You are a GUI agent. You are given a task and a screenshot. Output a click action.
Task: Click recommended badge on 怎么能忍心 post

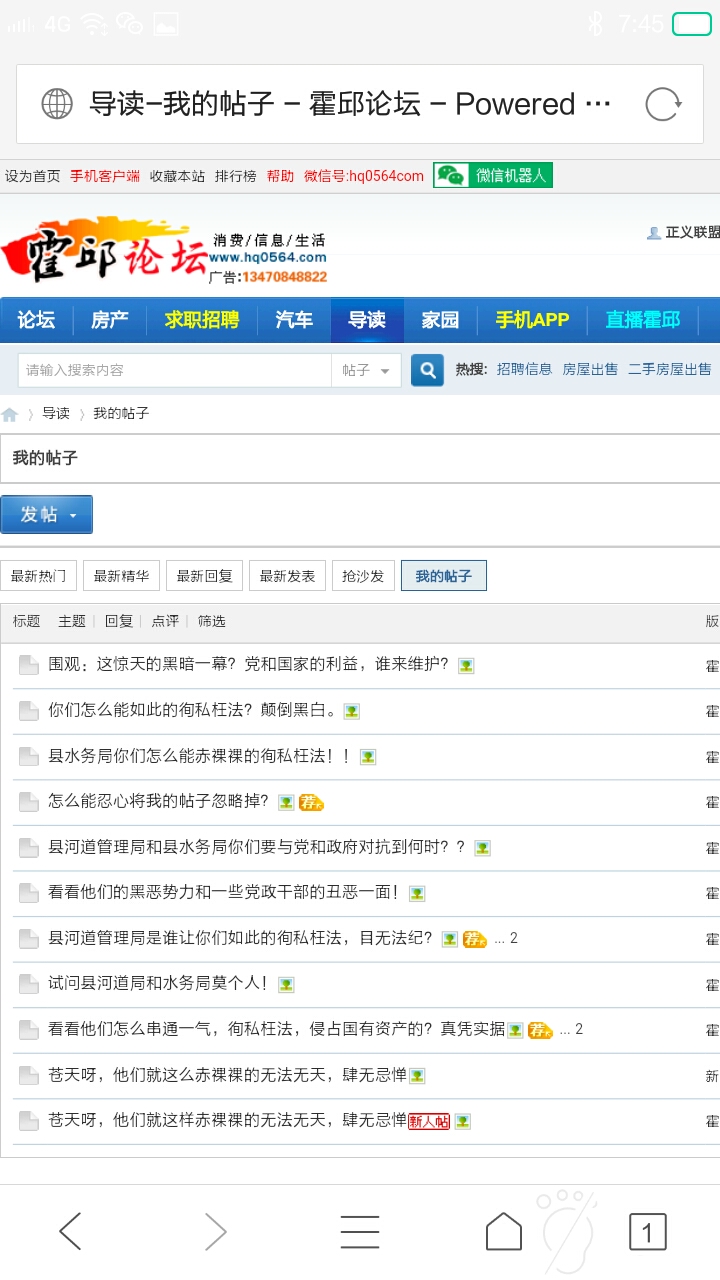[311, 802]
